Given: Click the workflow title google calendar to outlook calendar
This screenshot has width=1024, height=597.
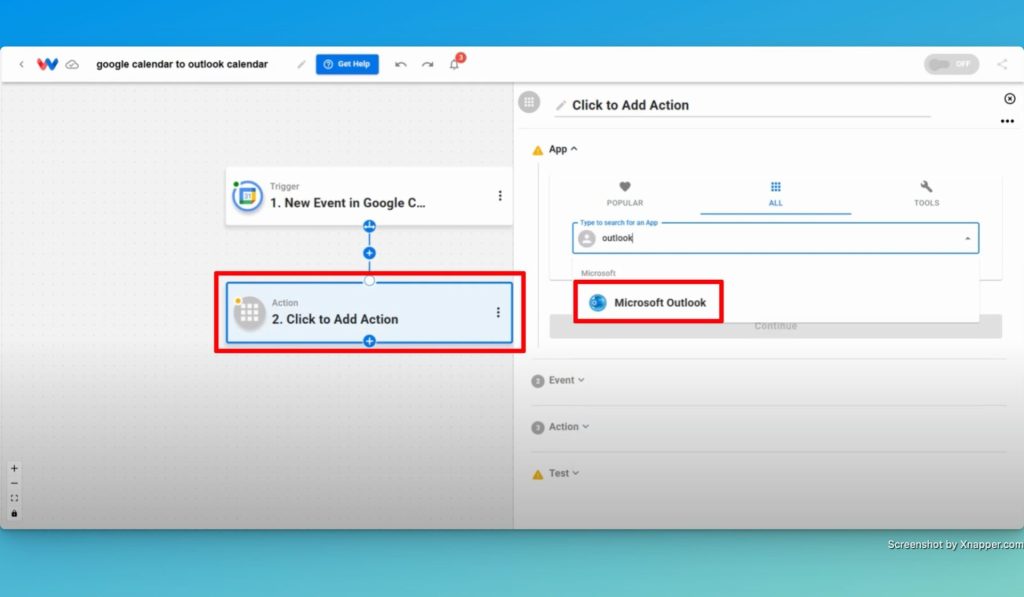Looking at the screenshot, I should 182,64.
